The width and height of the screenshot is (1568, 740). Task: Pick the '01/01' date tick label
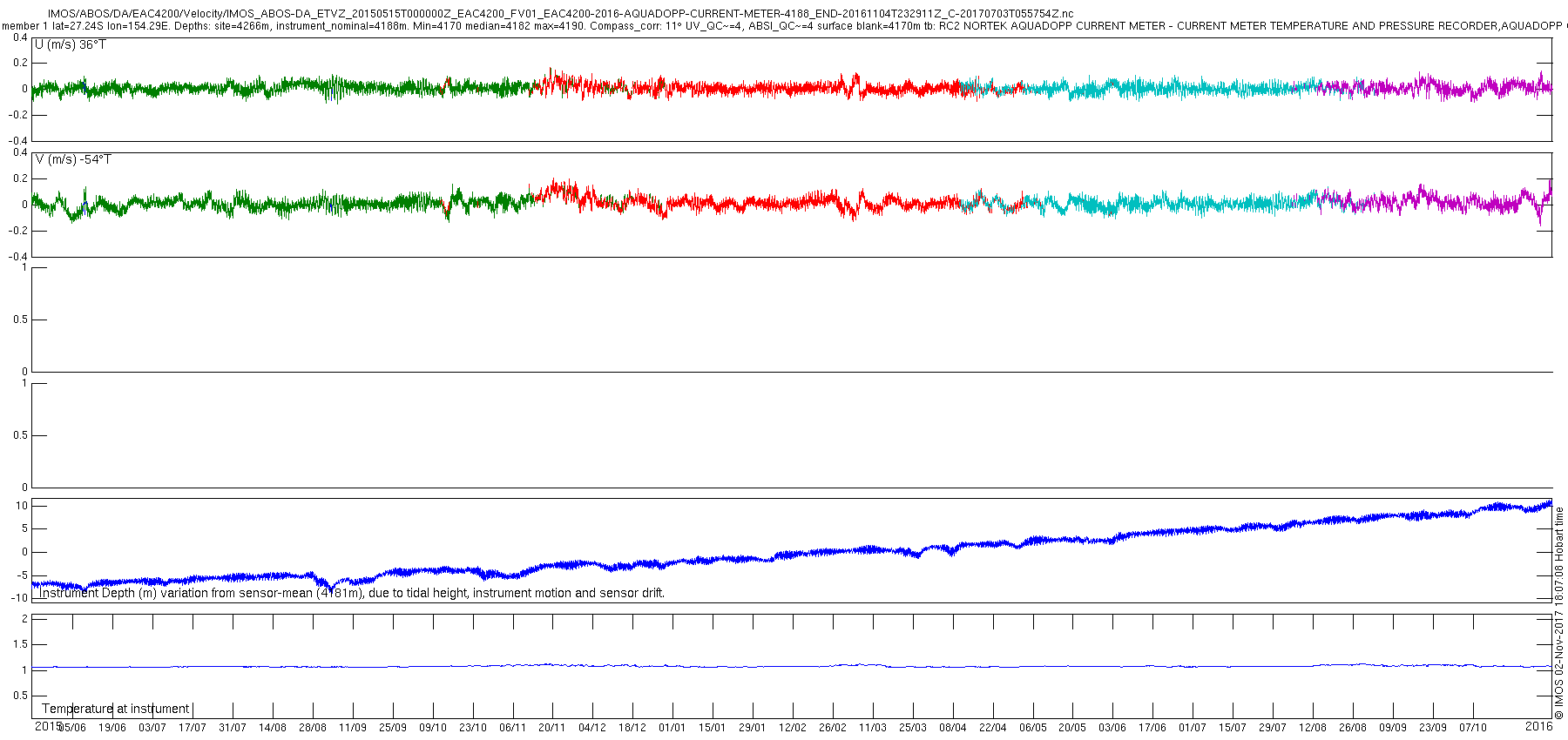pos(672,728)
